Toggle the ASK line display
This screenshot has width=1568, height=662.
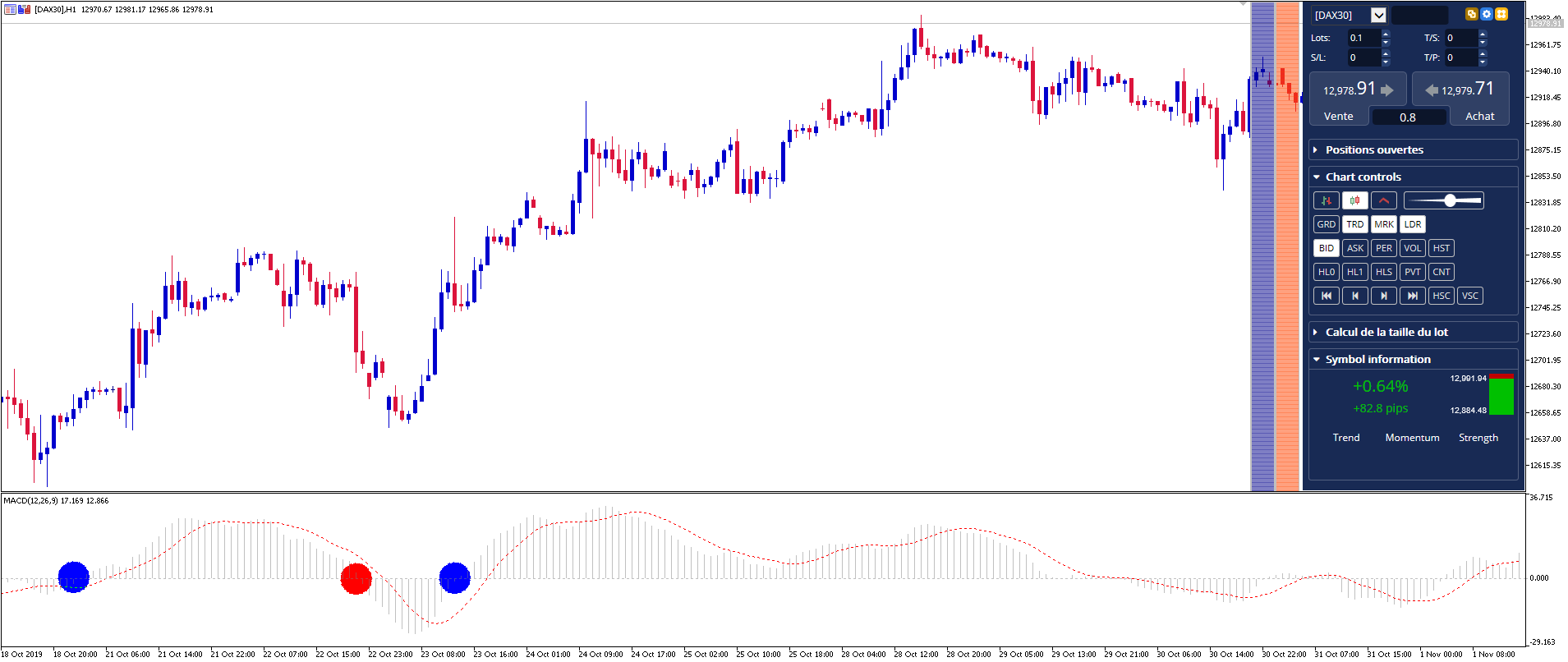pos(1355,248)
